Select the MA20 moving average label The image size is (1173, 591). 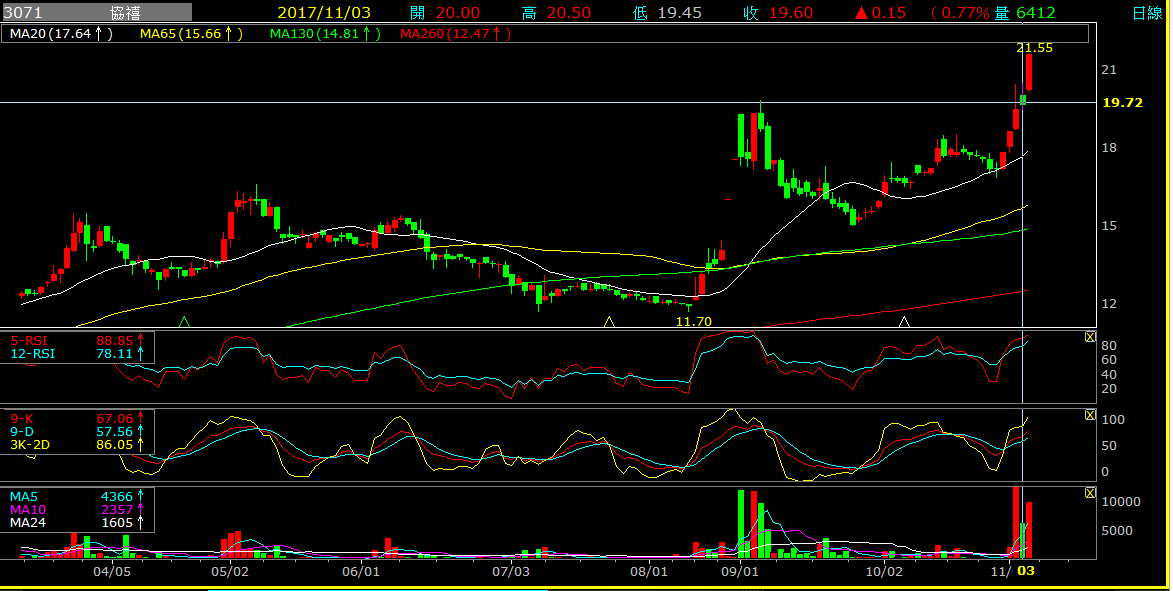pos(61,34)
